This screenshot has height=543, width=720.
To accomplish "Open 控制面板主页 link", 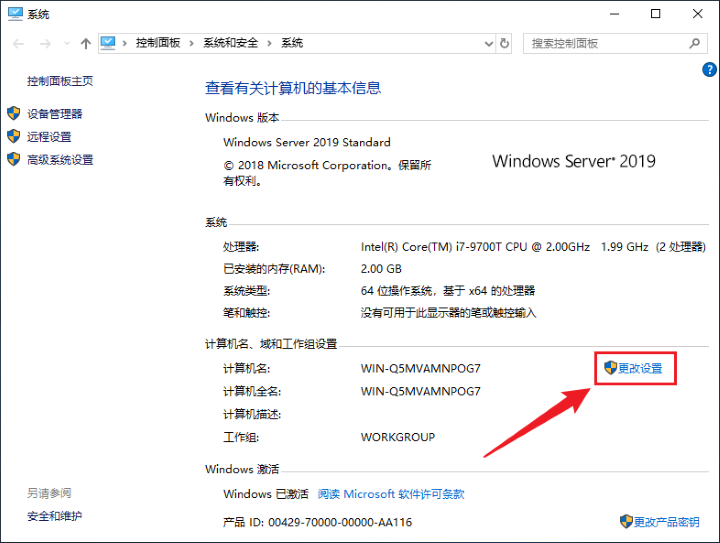I will pos(60,81).
